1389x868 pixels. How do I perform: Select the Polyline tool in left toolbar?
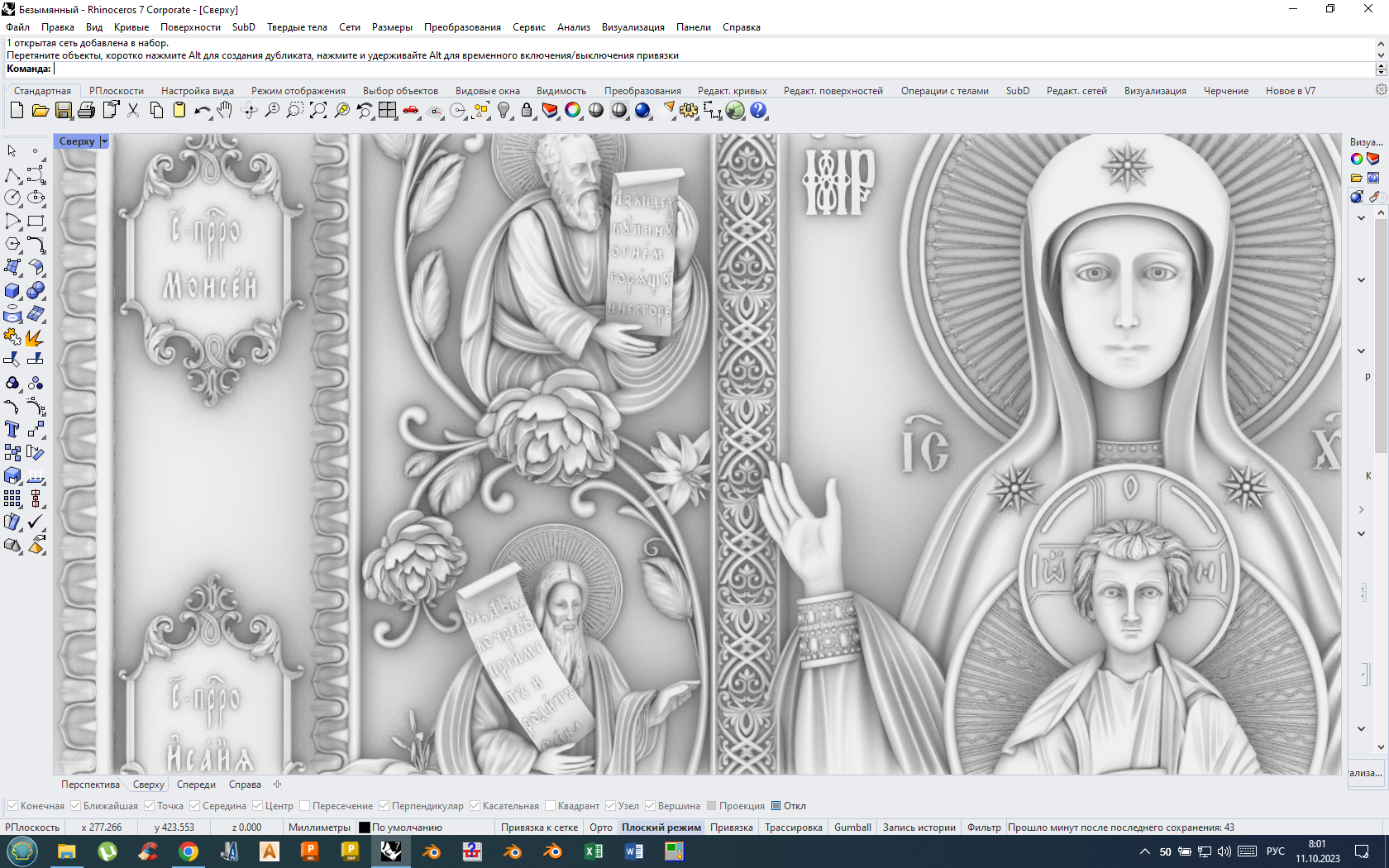click(12, 174)
